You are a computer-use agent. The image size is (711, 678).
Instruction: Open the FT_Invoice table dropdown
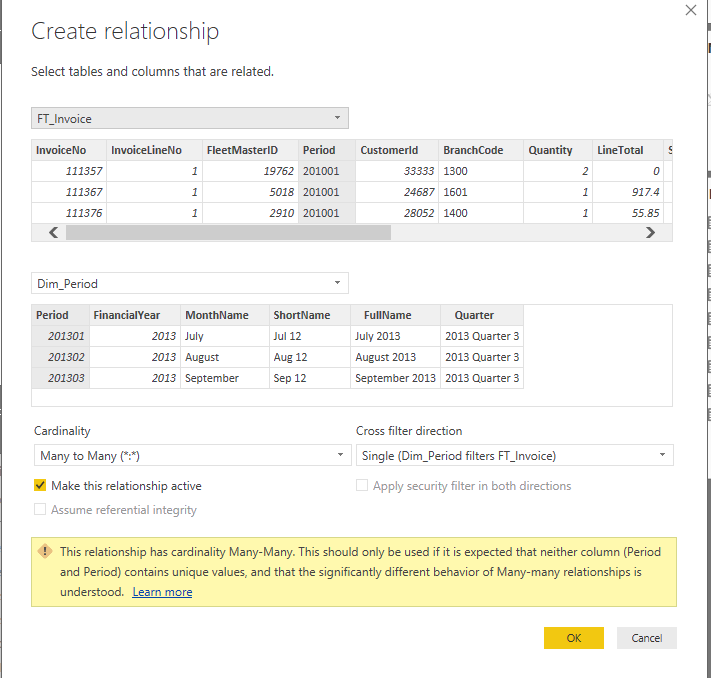pyautogui.click(x=190, y=118)
